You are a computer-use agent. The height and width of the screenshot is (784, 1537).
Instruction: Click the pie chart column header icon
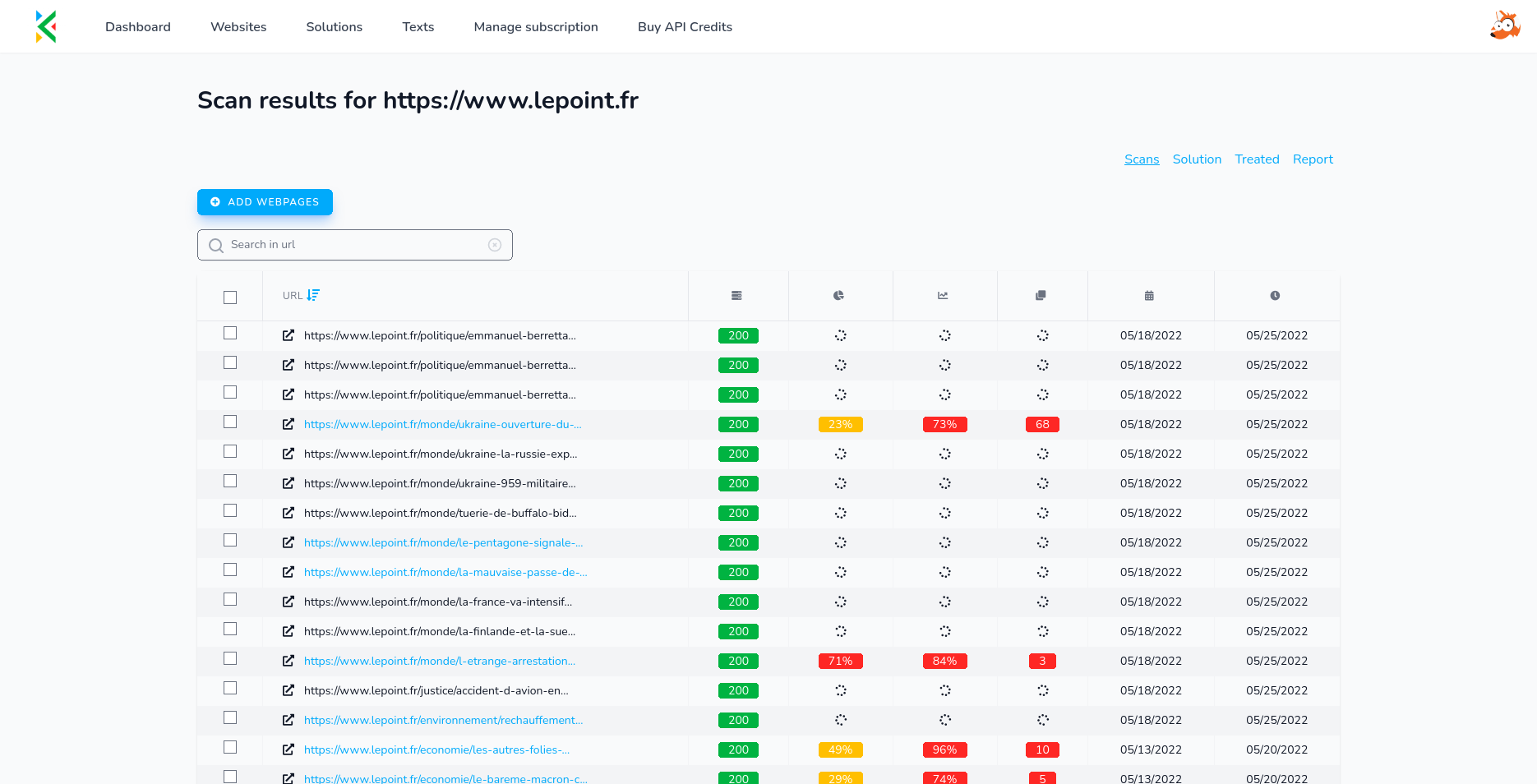click(838, 296)
